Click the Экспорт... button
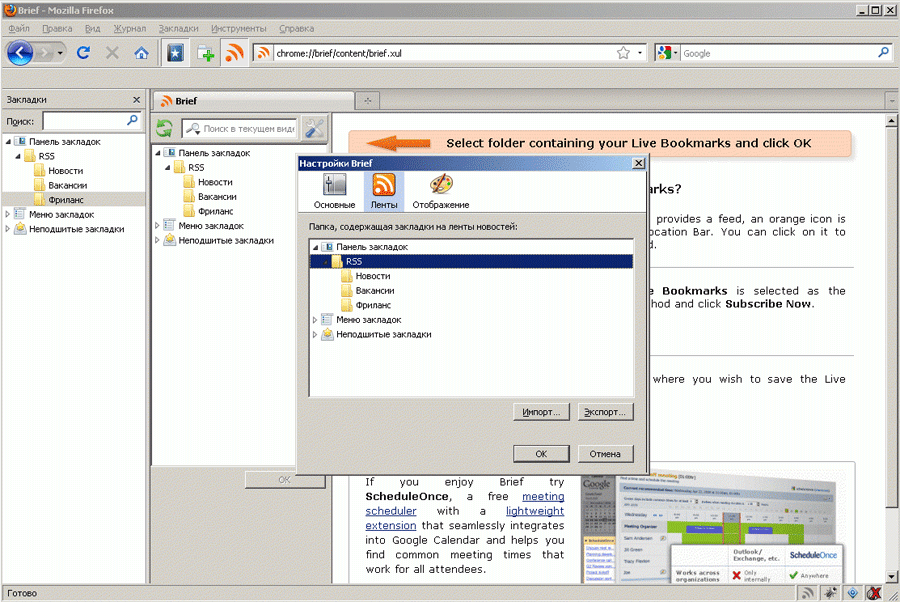 (605, 412)
